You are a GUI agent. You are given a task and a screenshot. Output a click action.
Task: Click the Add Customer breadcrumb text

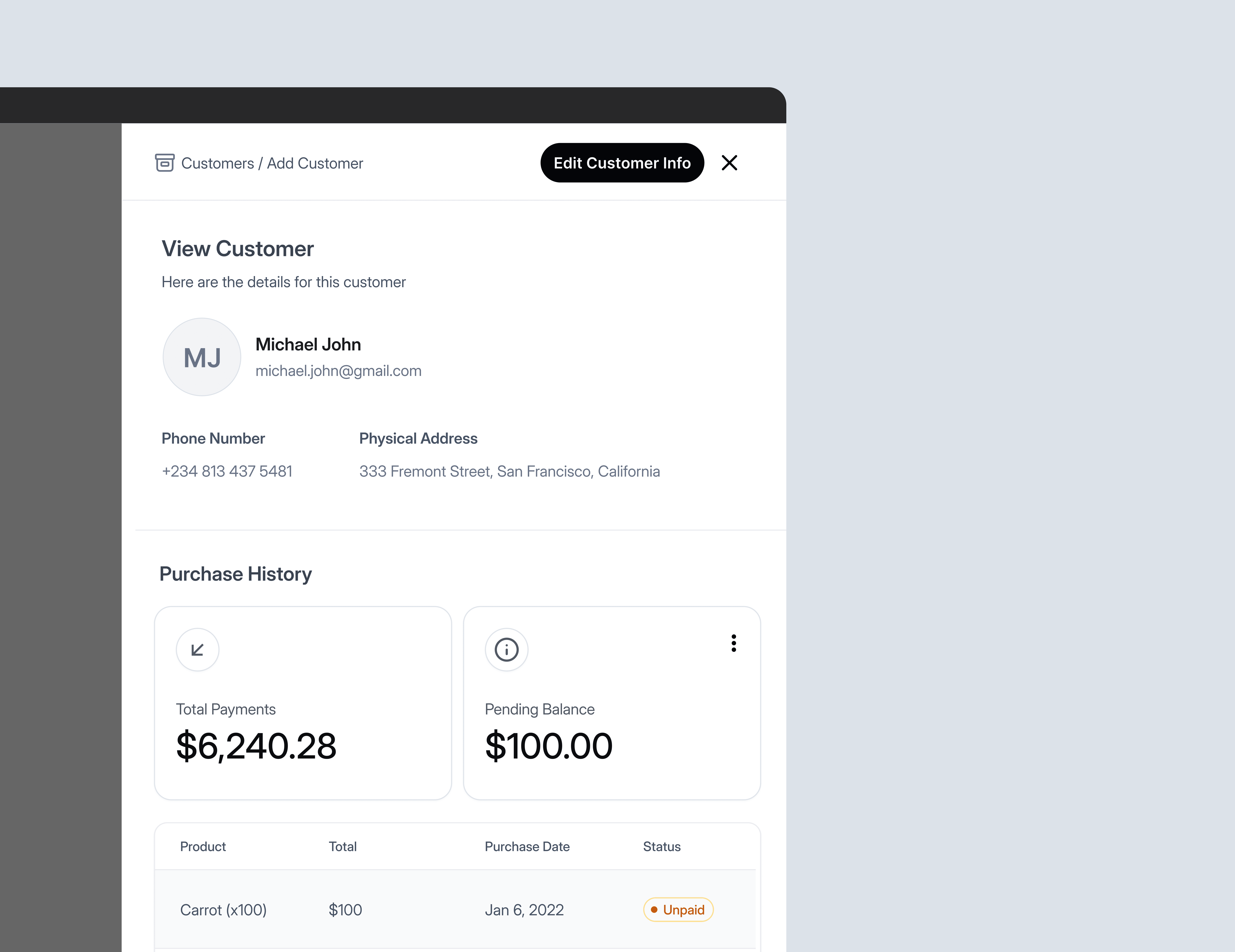315,163
